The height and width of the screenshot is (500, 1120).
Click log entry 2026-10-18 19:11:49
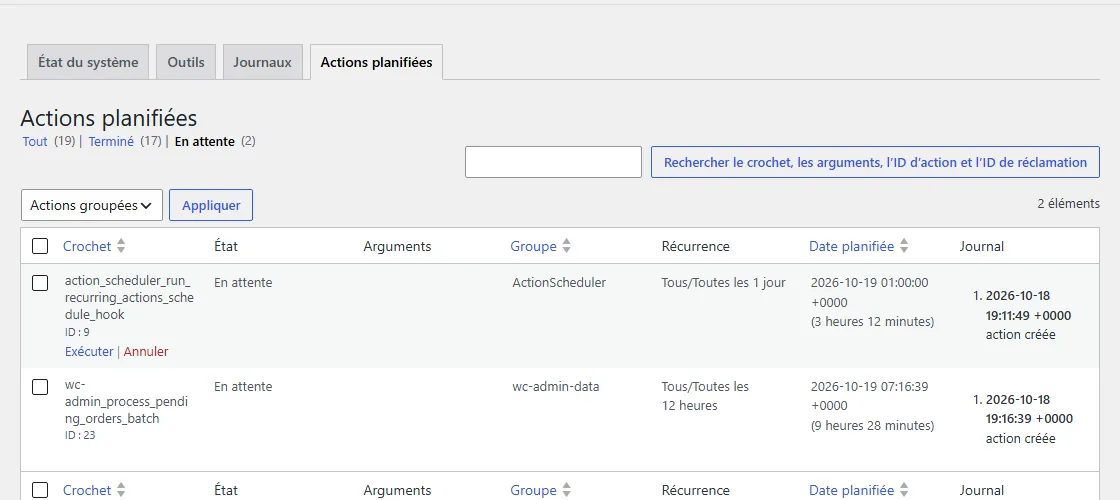click(x=1028, y=306)
